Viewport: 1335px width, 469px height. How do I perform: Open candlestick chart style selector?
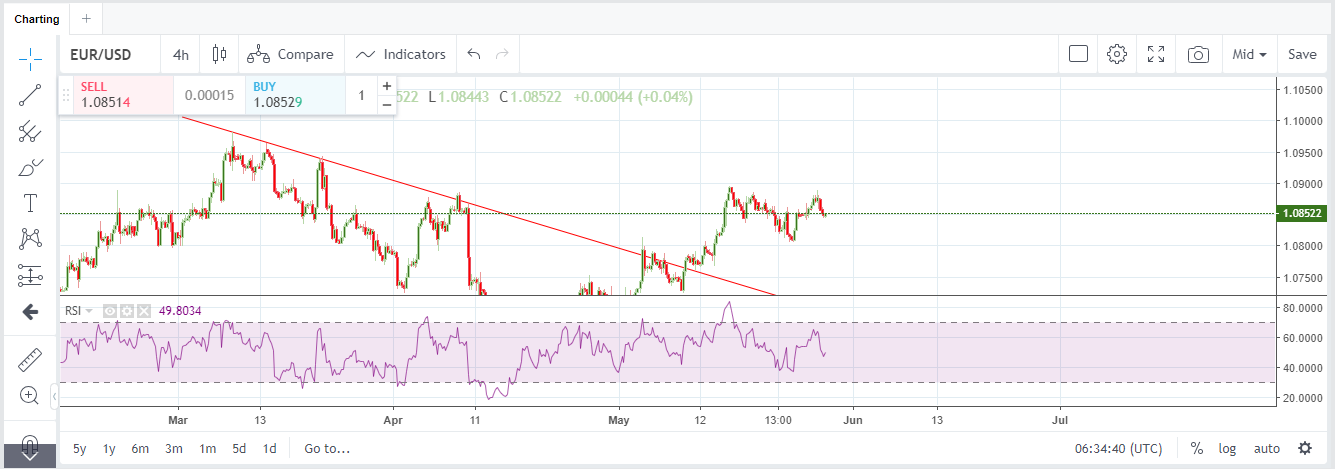coord(220,55)
